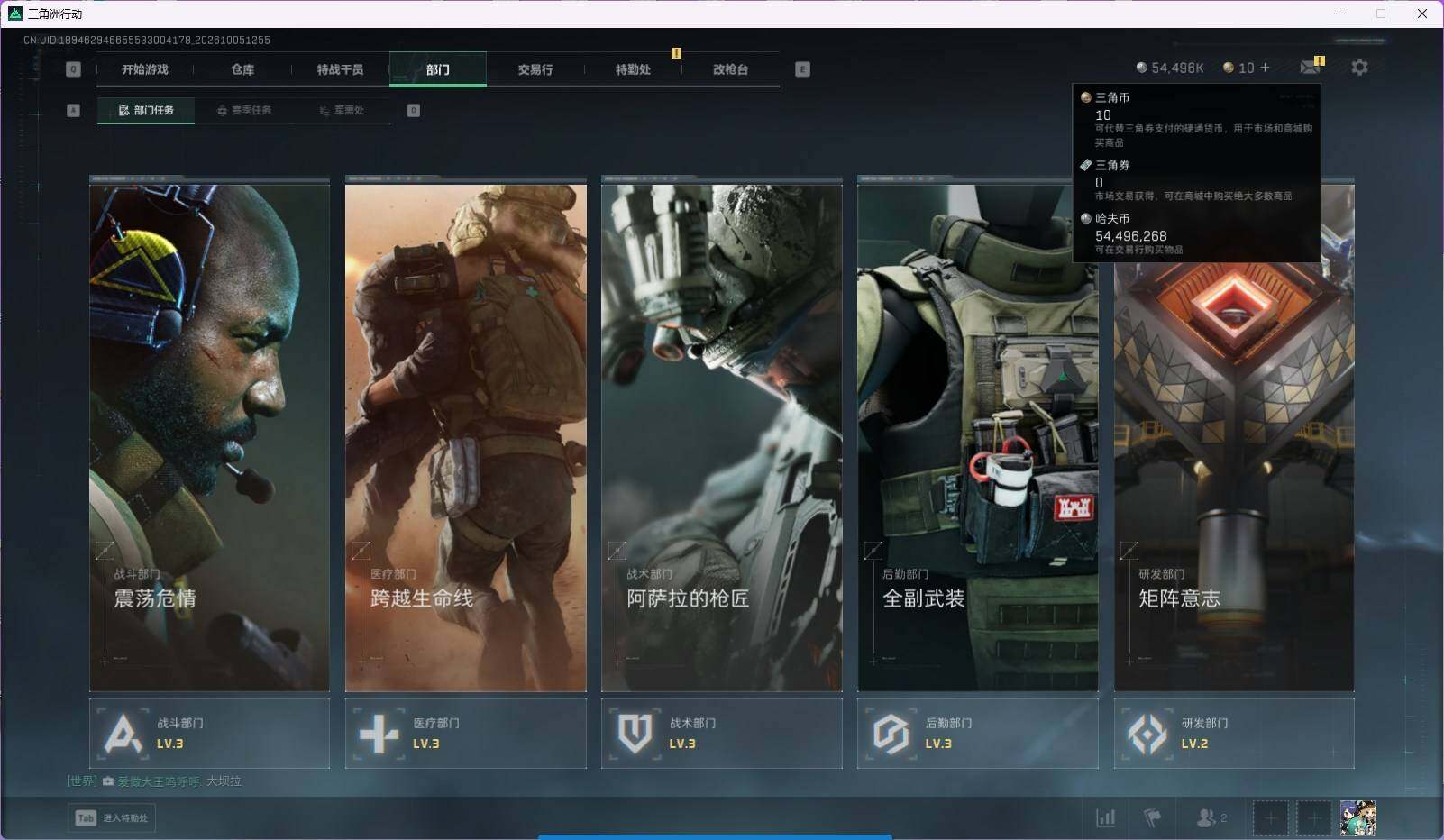Click the 研发部门 LV.2 level text
This screenshot has width=1444, height=840.
point(1194,744)
